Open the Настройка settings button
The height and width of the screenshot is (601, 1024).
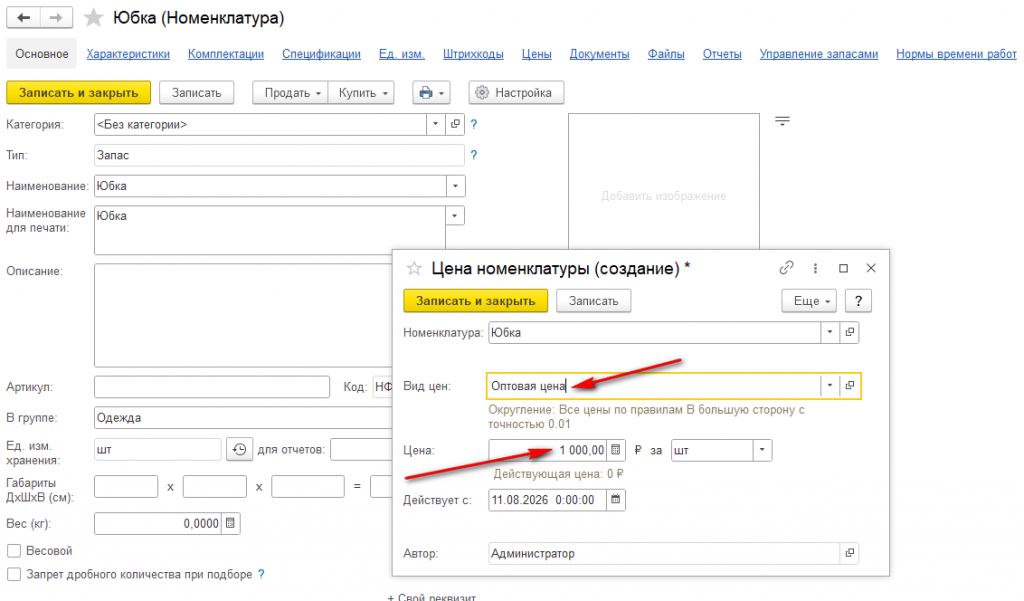(x=516, y=93)
